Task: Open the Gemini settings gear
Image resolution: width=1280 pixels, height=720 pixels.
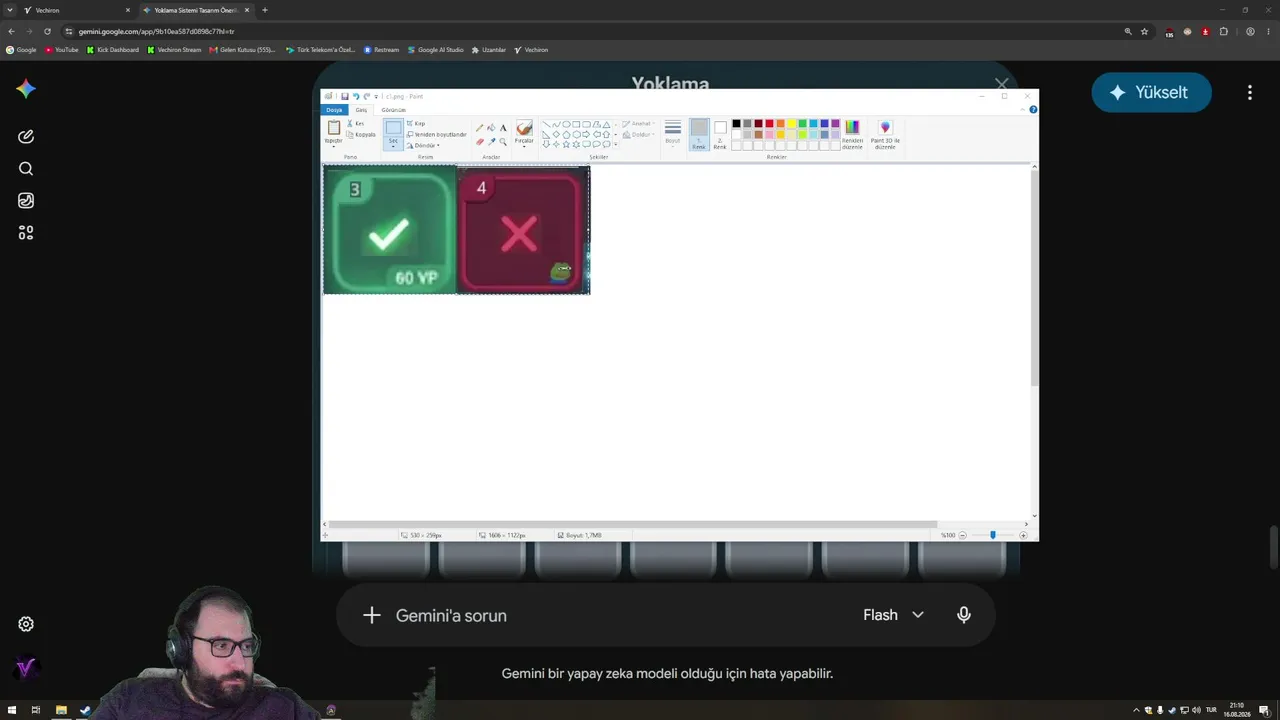Action: click(x=26, y=624)
